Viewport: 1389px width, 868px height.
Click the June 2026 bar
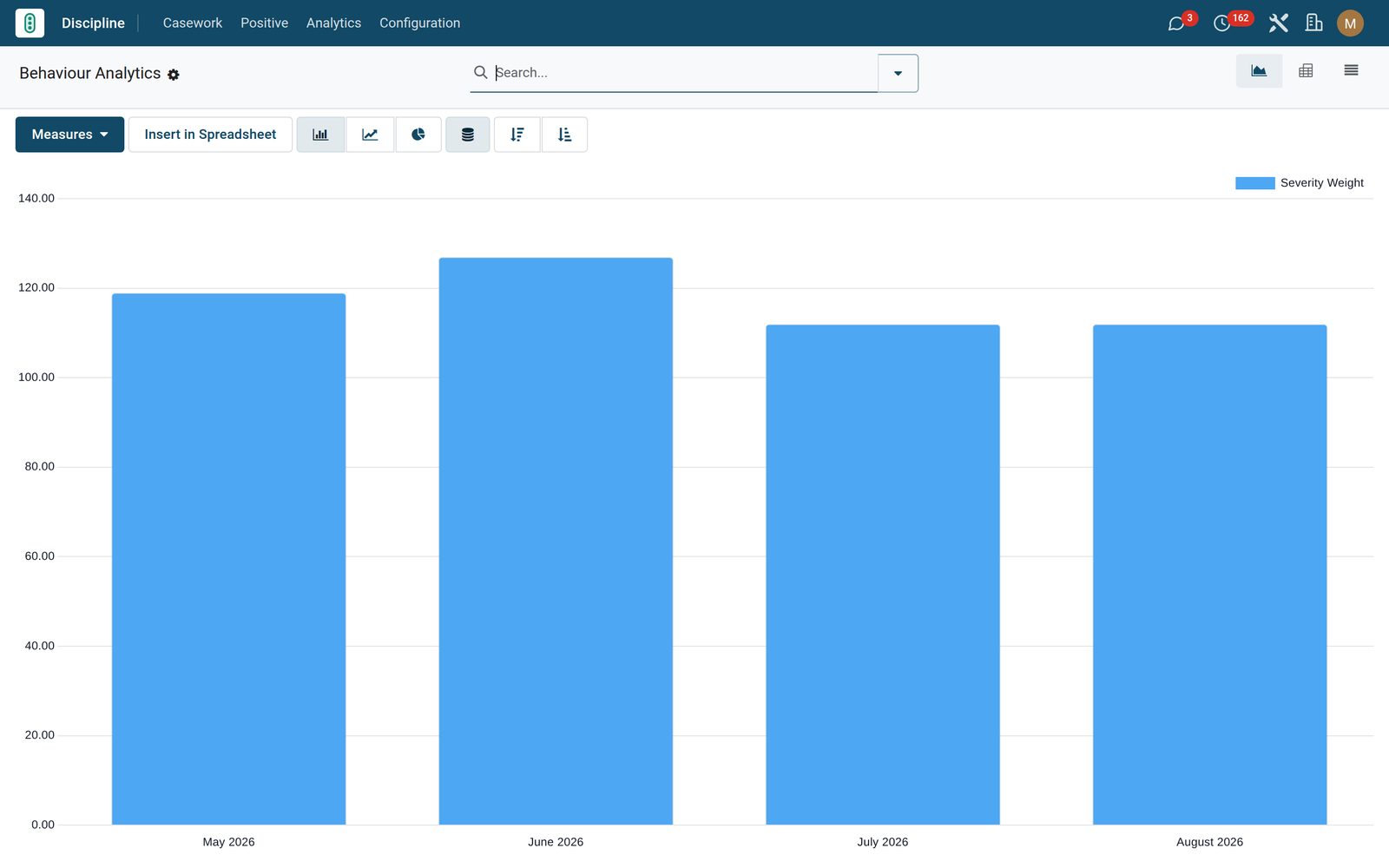click(556, 541)
